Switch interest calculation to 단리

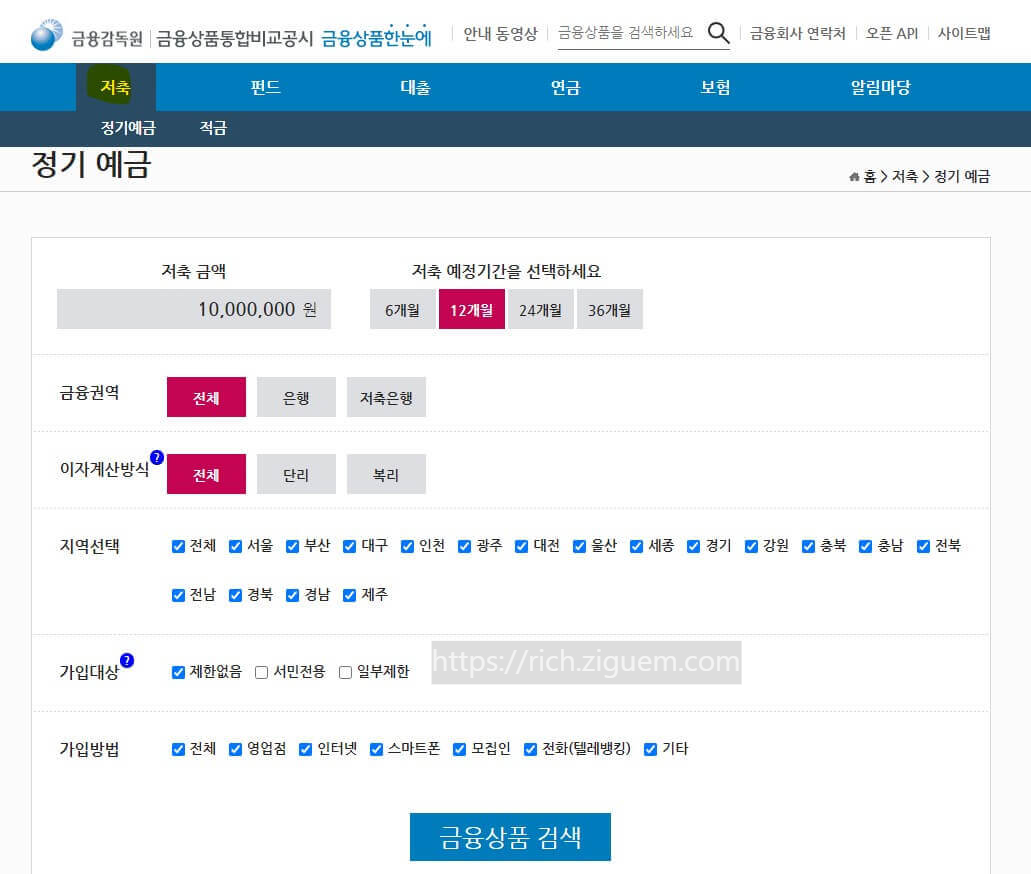pos(296,475)
